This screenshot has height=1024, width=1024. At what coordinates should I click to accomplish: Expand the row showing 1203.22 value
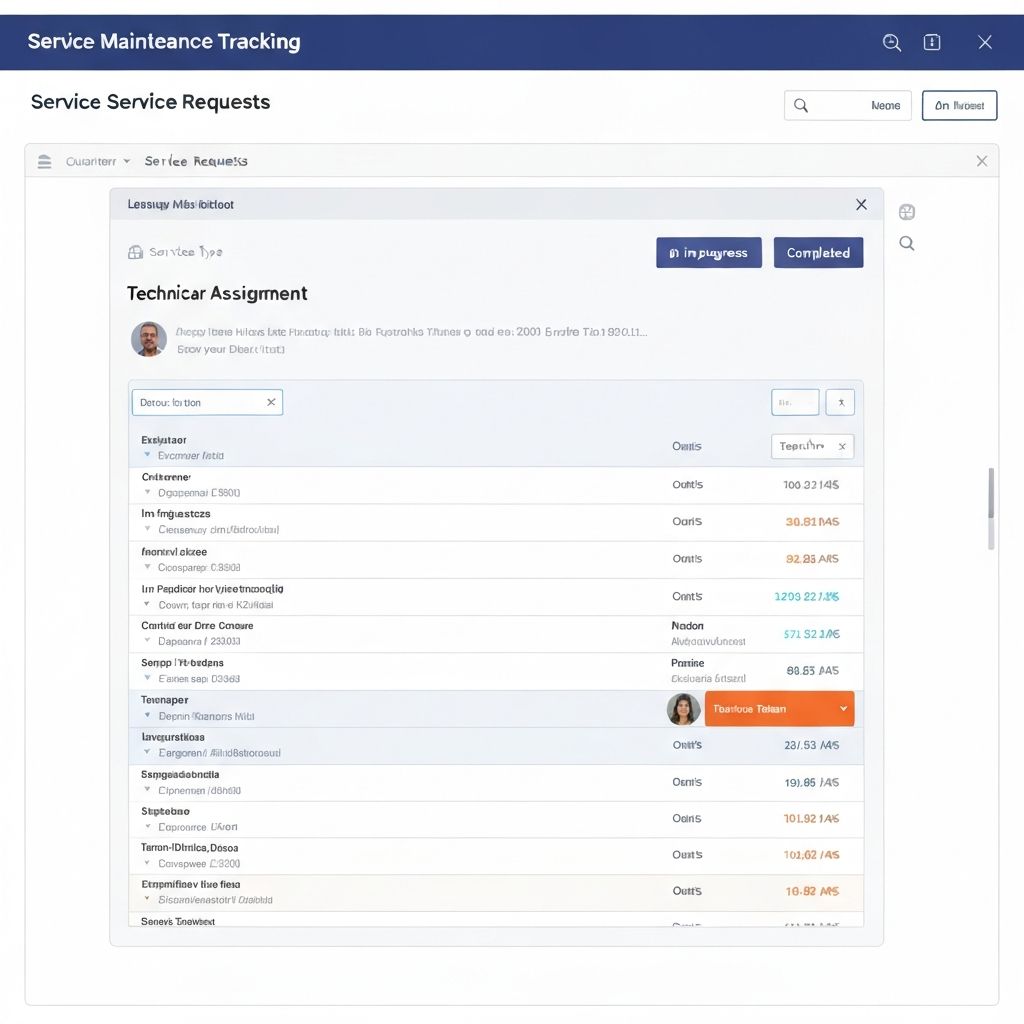pos(148,604)
